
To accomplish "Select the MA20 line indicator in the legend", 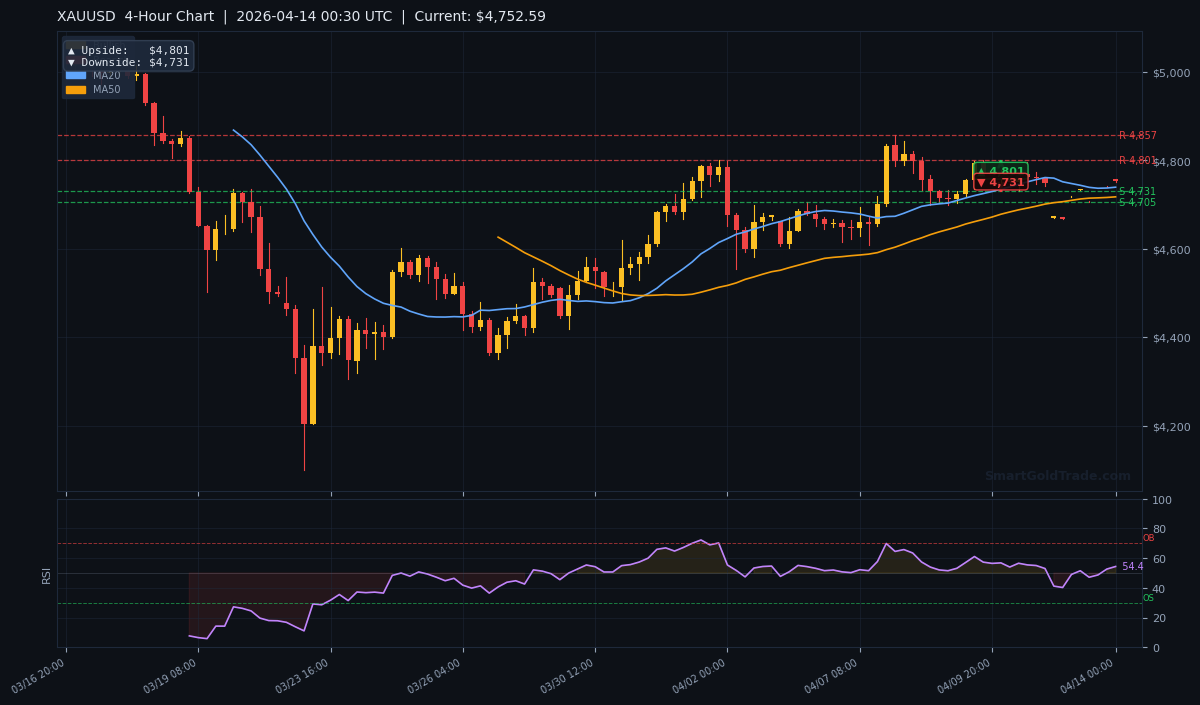I will click(x=106, y=74).
